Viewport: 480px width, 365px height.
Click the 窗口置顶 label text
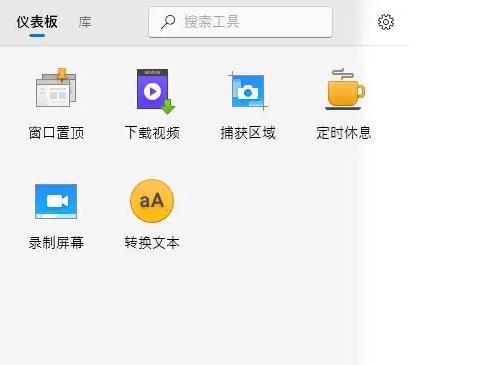pyautogui.click(x=56, y=133)
